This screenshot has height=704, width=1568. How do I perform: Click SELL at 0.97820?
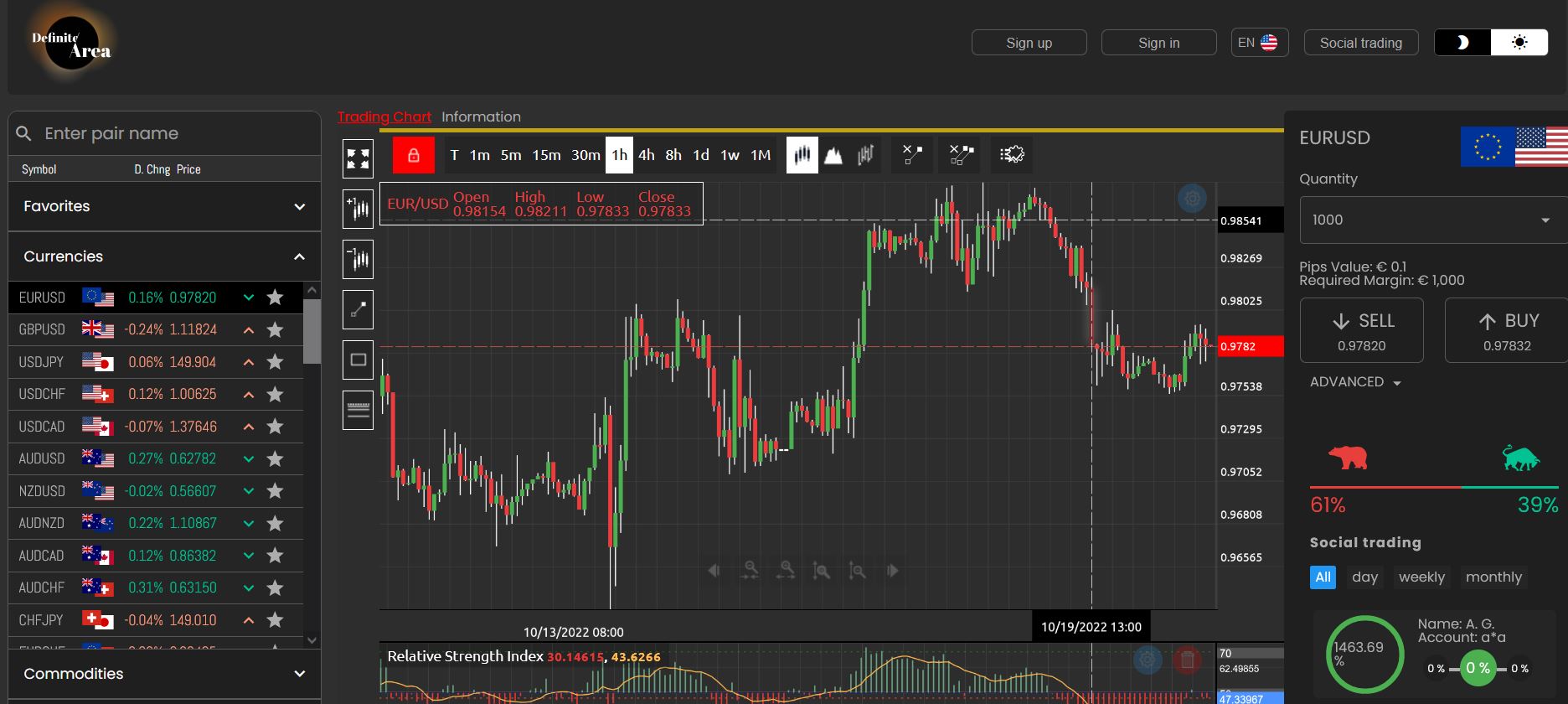(x=1362, y=330)
